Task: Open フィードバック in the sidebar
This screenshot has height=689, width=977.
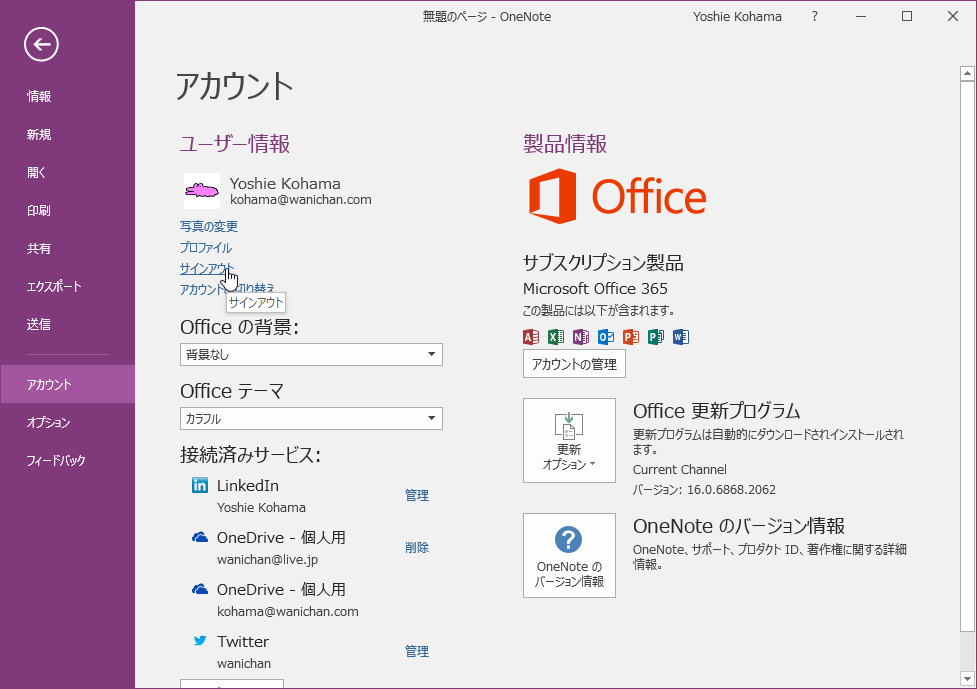Action: click(67, 460)
